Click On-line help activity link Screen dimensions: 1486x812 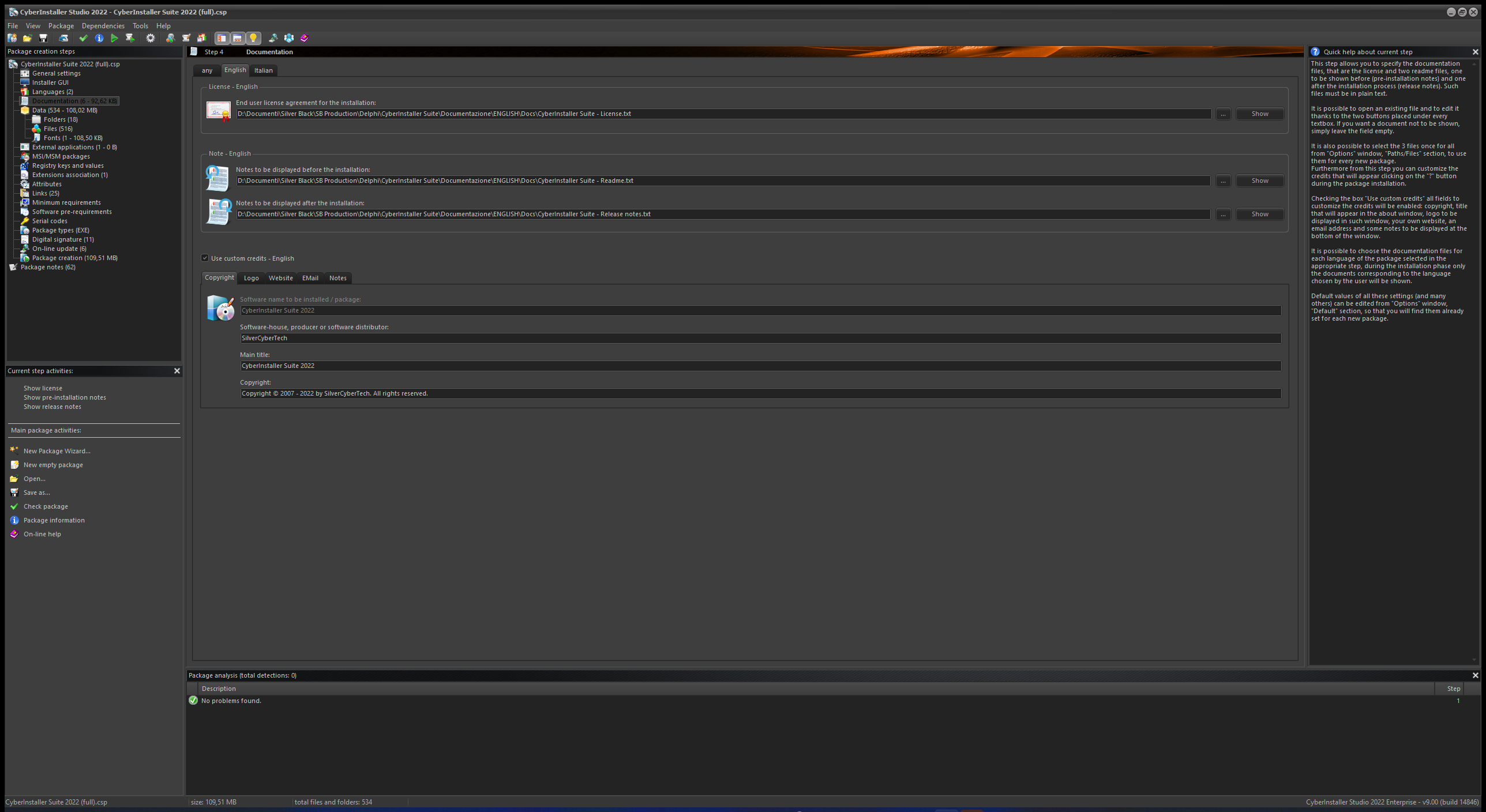click(x=42, y=534)
